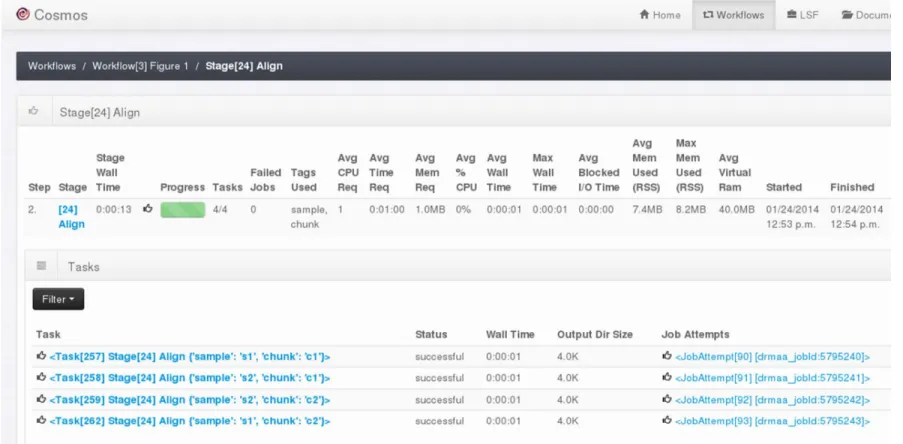903x444 pixels.
Task: Click thumbs-up icon beside JobAttempt[93]
Action: [x=667, y=420]
